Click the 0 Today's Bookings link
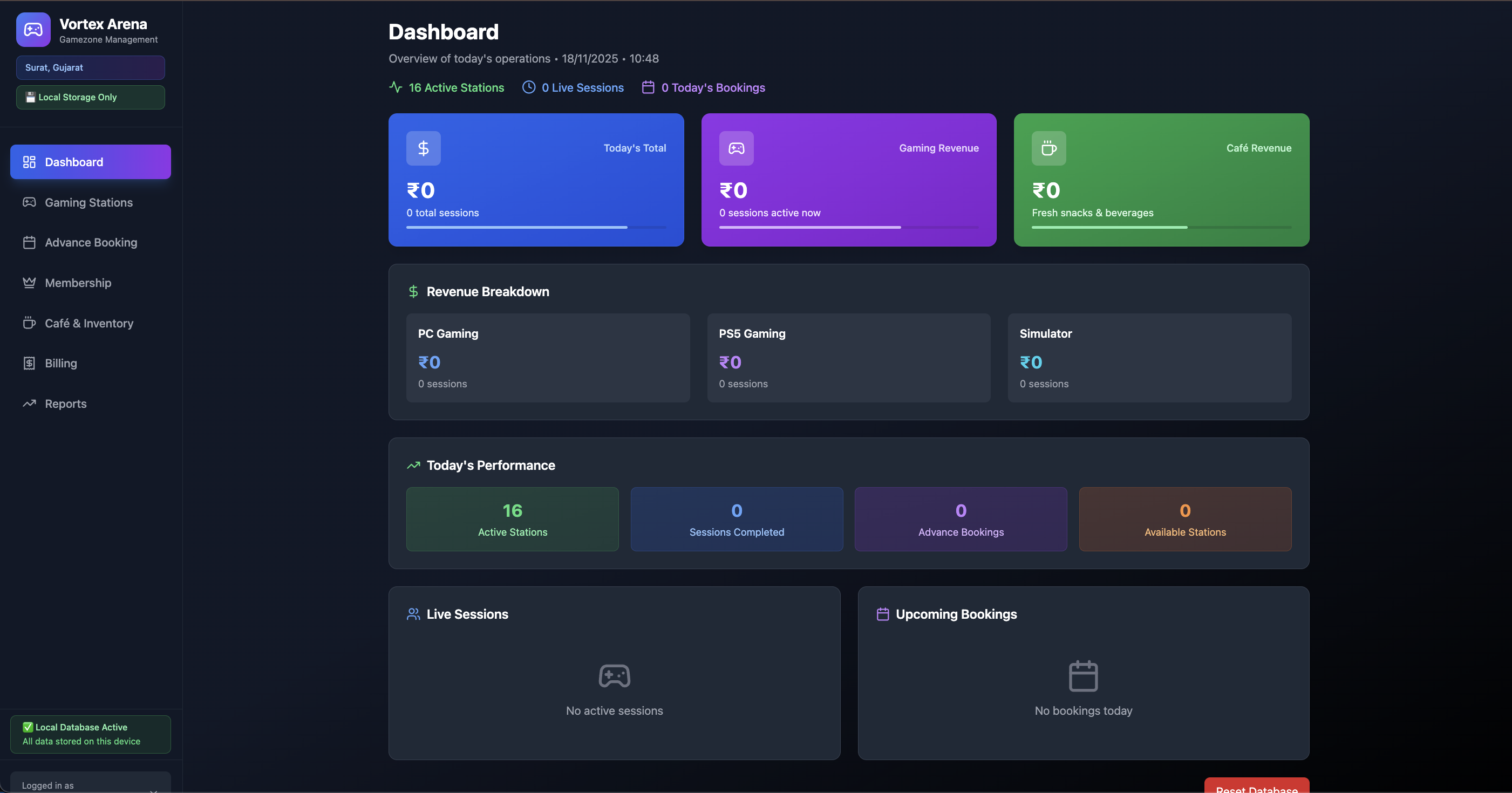The width and height of the screenshot is (1512, 793). [x=703, y=87]
